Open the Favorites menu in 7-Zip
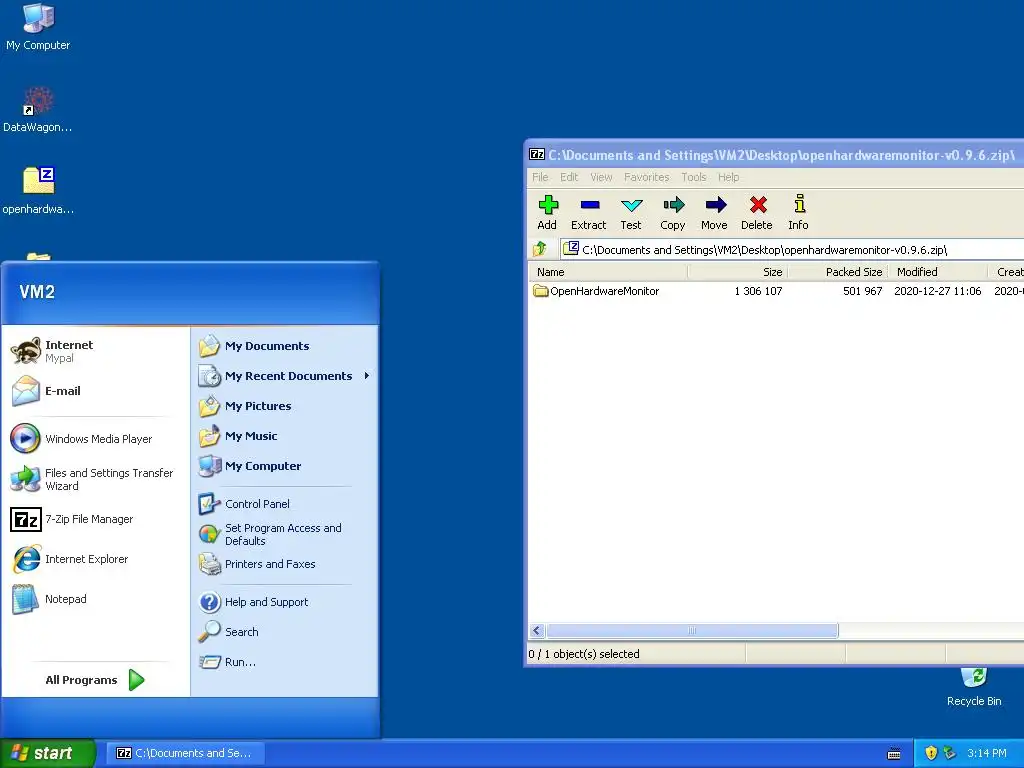This screenshot has height=768, width=1024. [x=647, y=177]
